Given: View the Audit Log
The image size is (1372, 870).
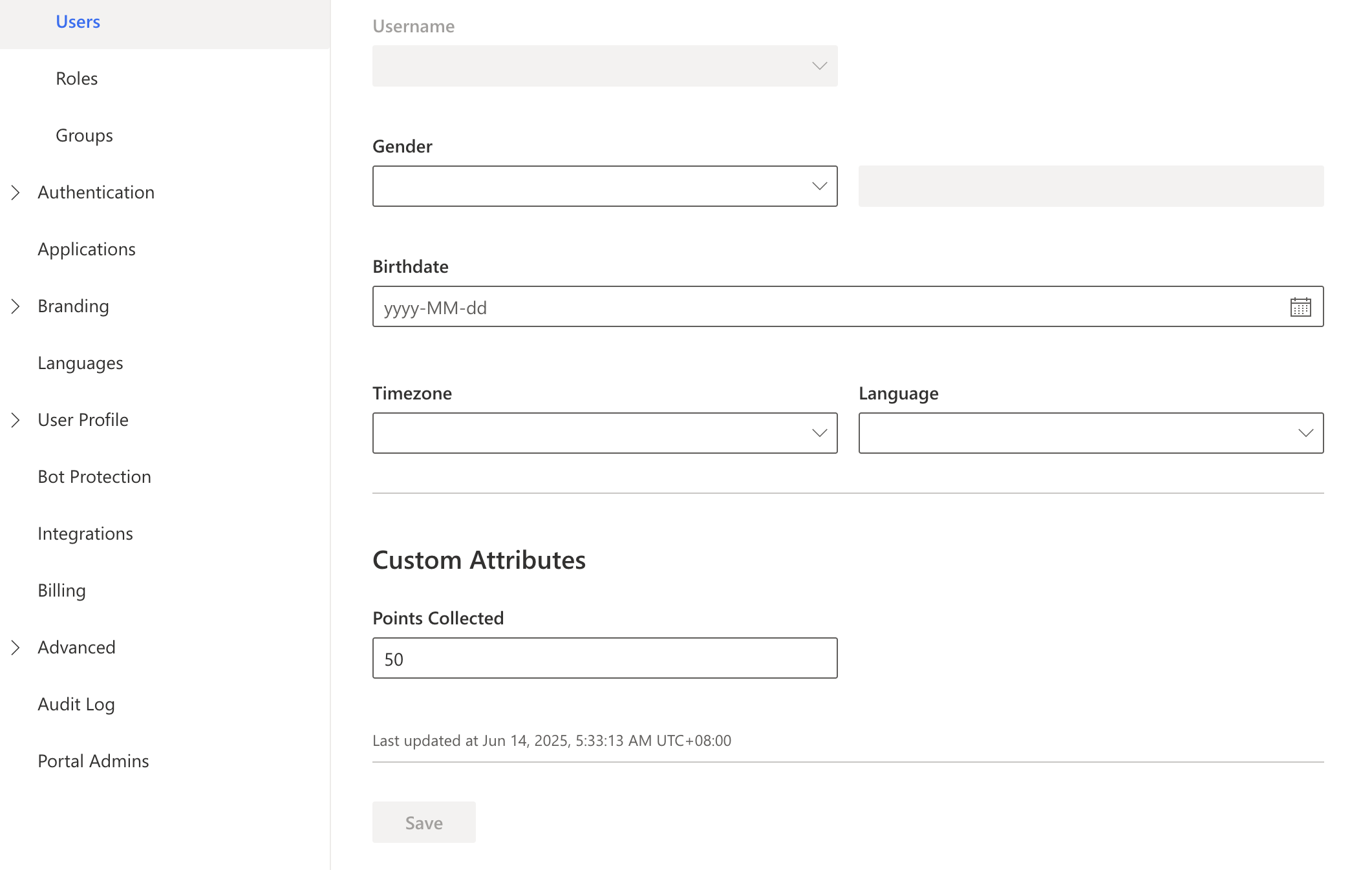Looking at the screenshot, I should (x=76, y=705).
